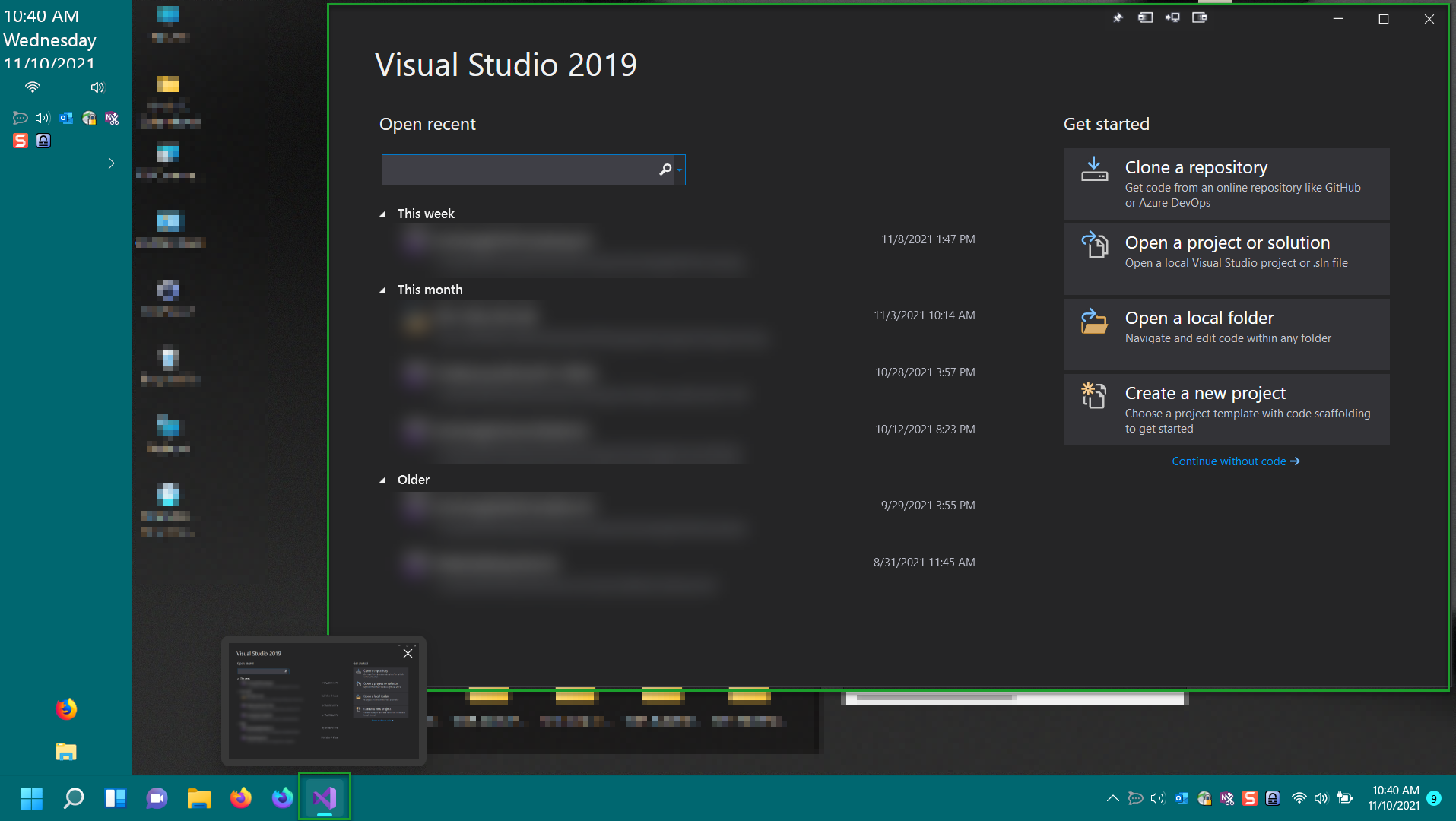This screenshot has width=1456, height=821.
Task: Click the pin icon in the title bar
Action: coord(1118,18)
